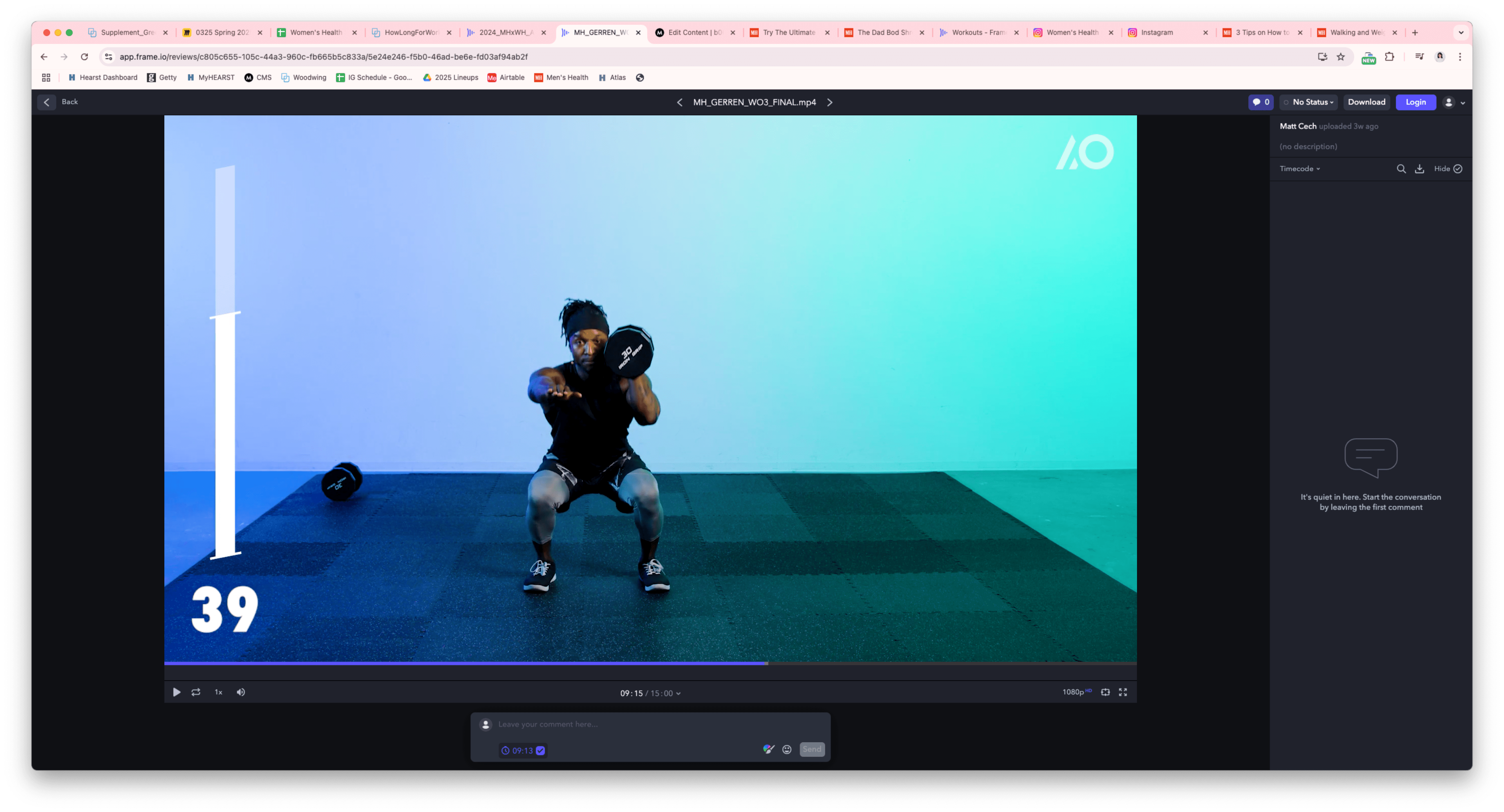Mute the video volume icon

tap(241, 692)
